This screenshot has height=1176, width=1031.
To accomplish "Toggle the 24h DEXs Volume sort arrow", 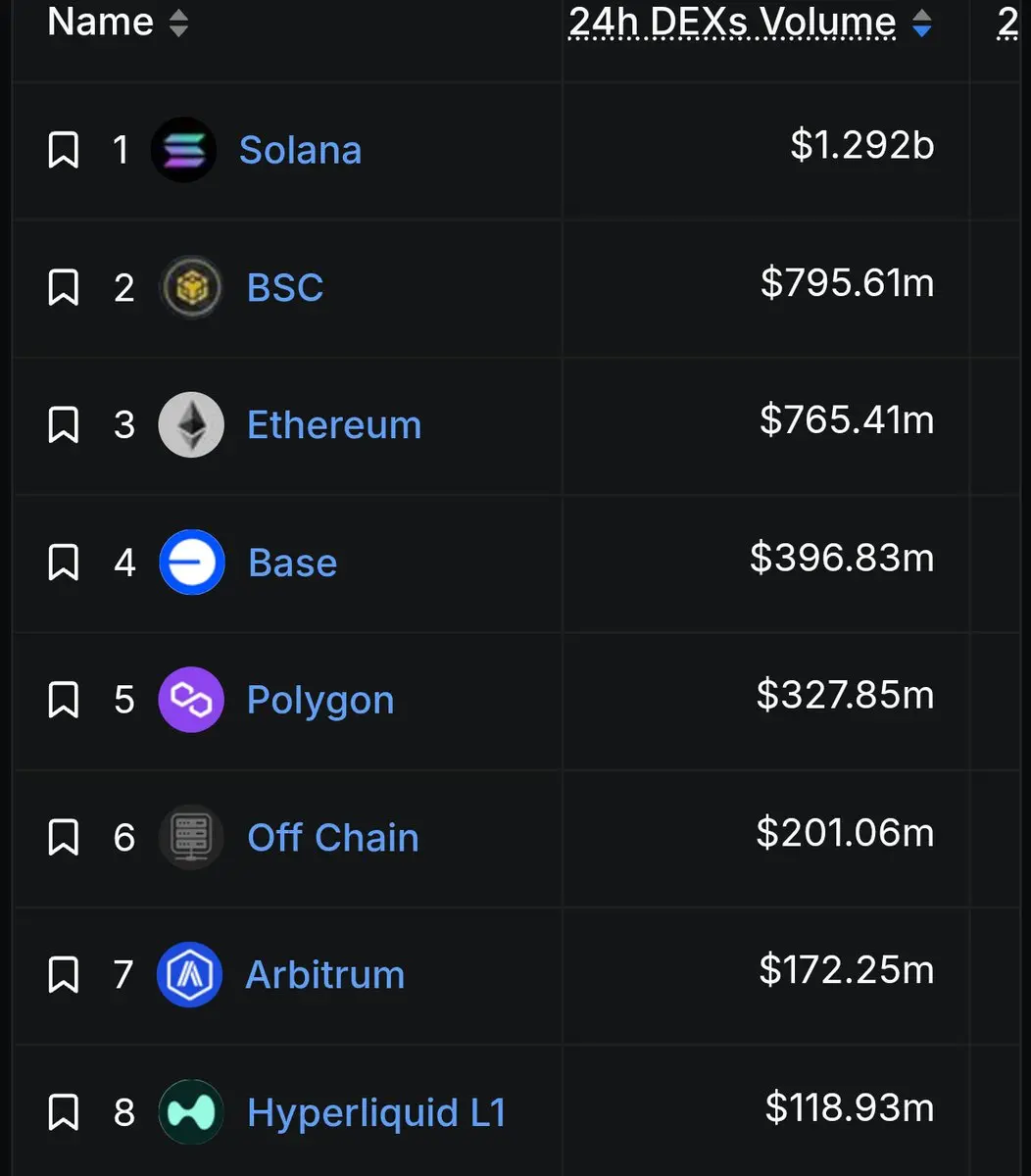I will point(921,23).
